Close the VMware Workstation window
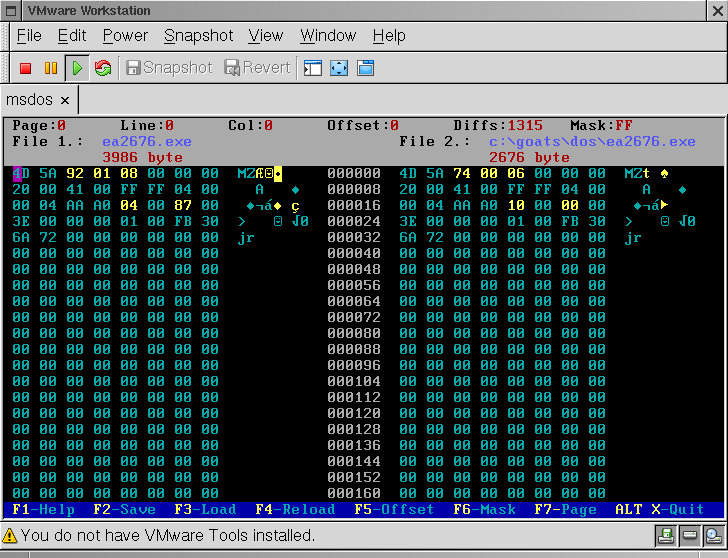Screen dimensions: 728x558 [717, 11]
